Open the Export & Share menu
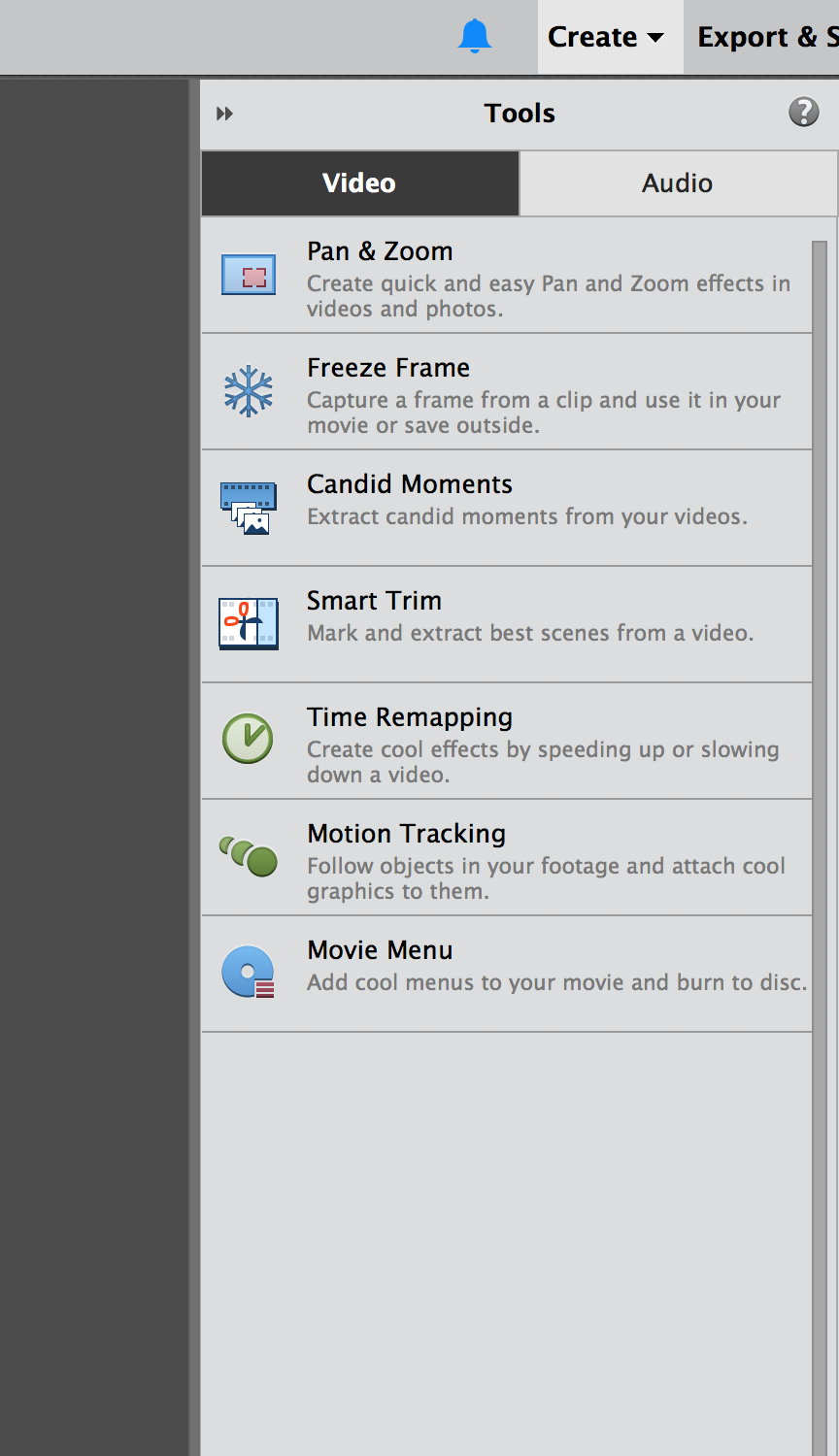Image resolution: width=839 pixels, height=1456 pixels. pos(767,37)
